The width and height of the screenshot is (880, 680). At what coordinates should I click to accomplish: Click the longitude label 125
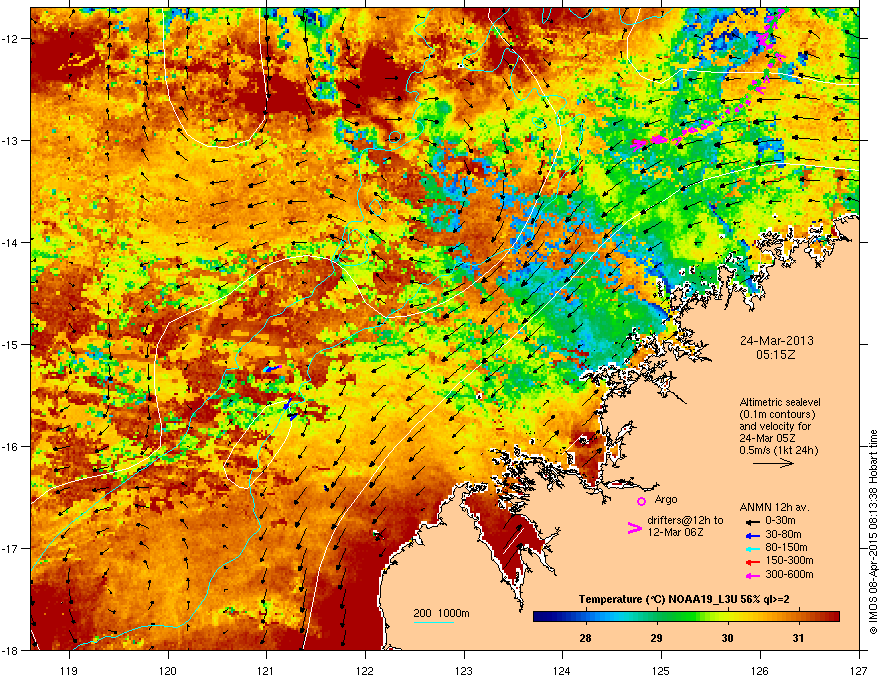pyautogui.click(x=661, y=670)
